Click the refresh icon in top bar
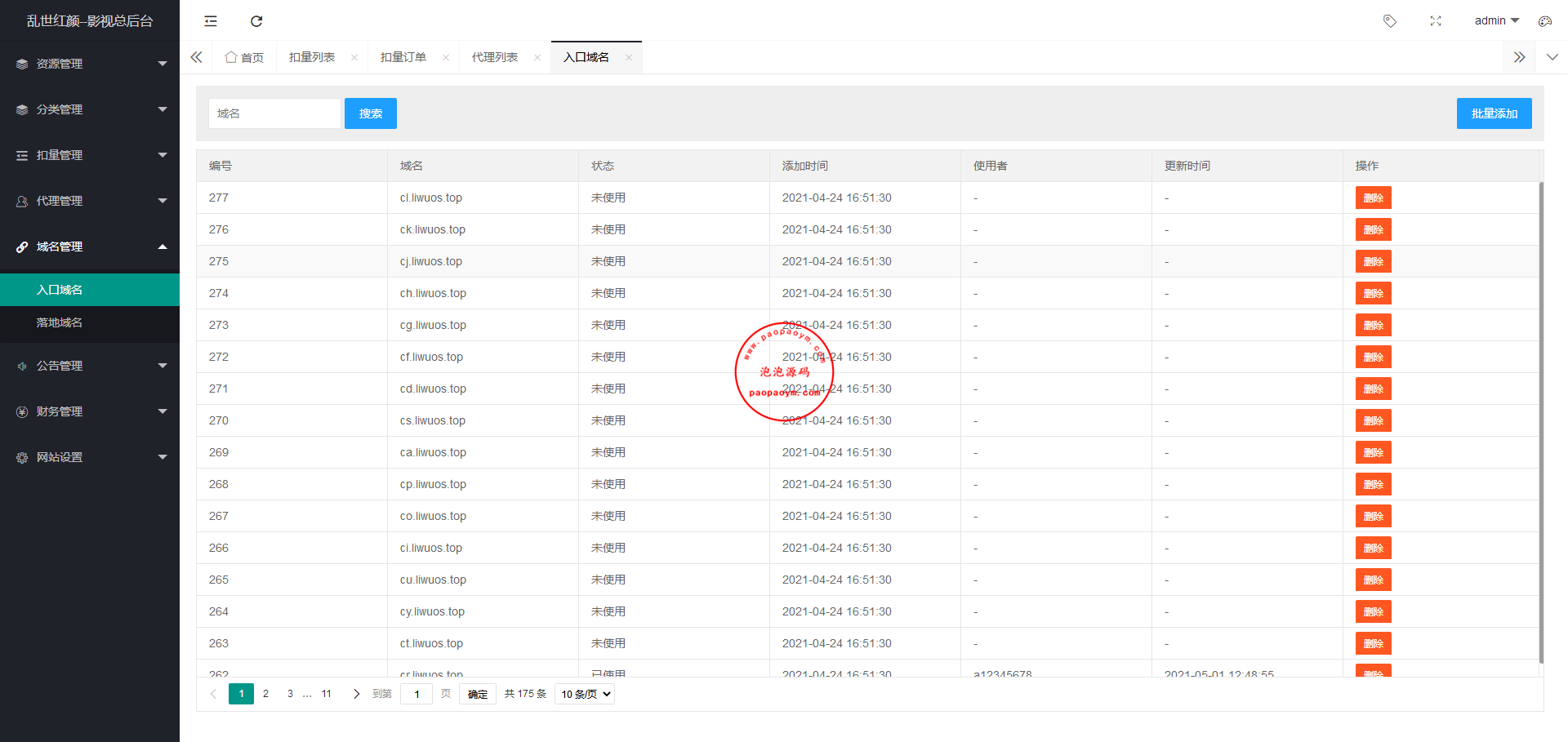The width and height of the screenshot is (1568, 742). tap(256, 21)
